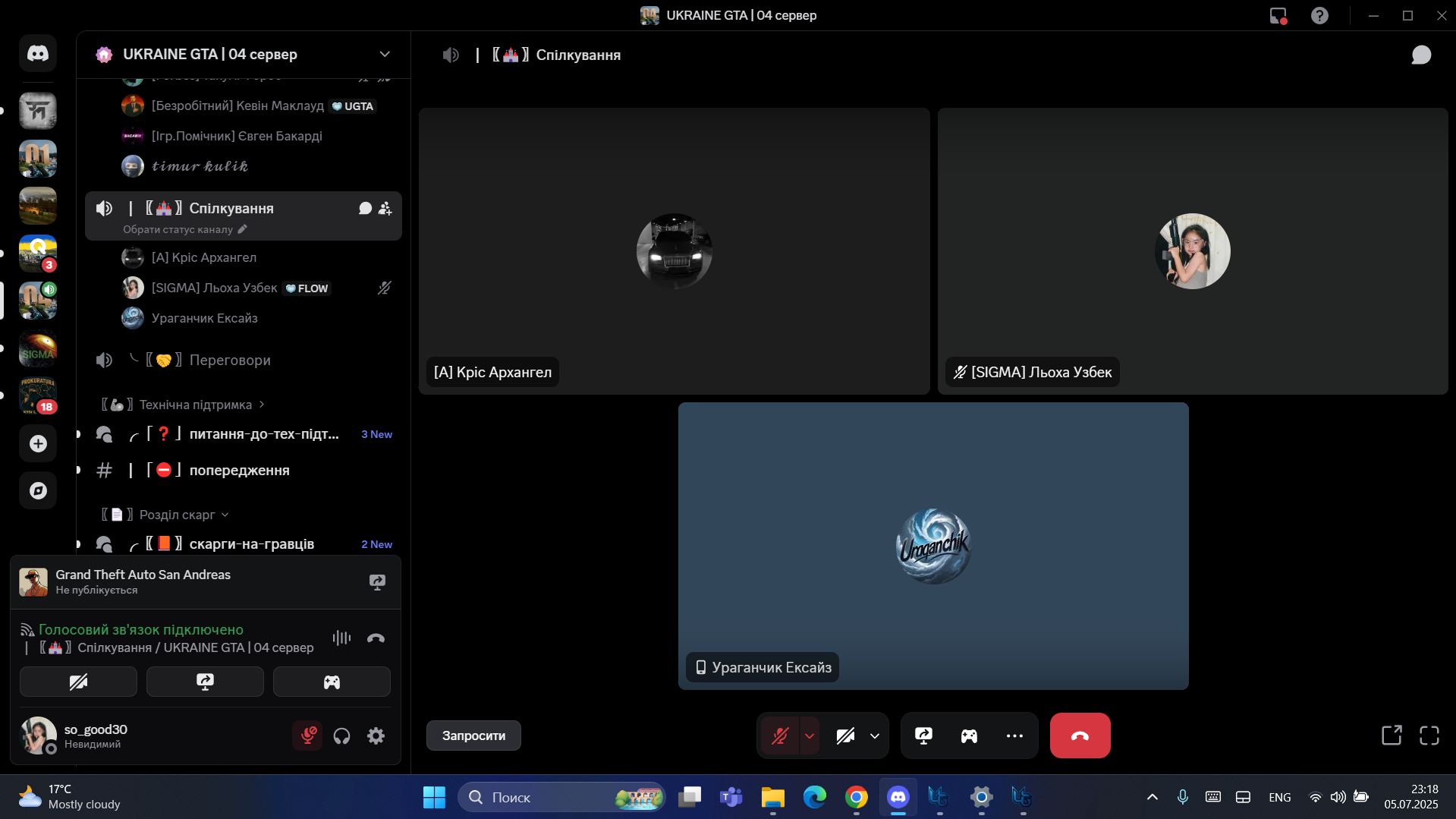Viewport: 1456px width, 819px height.
Task: Pop out the call window
Action: pyautogui.click(x=1392, y=735)
